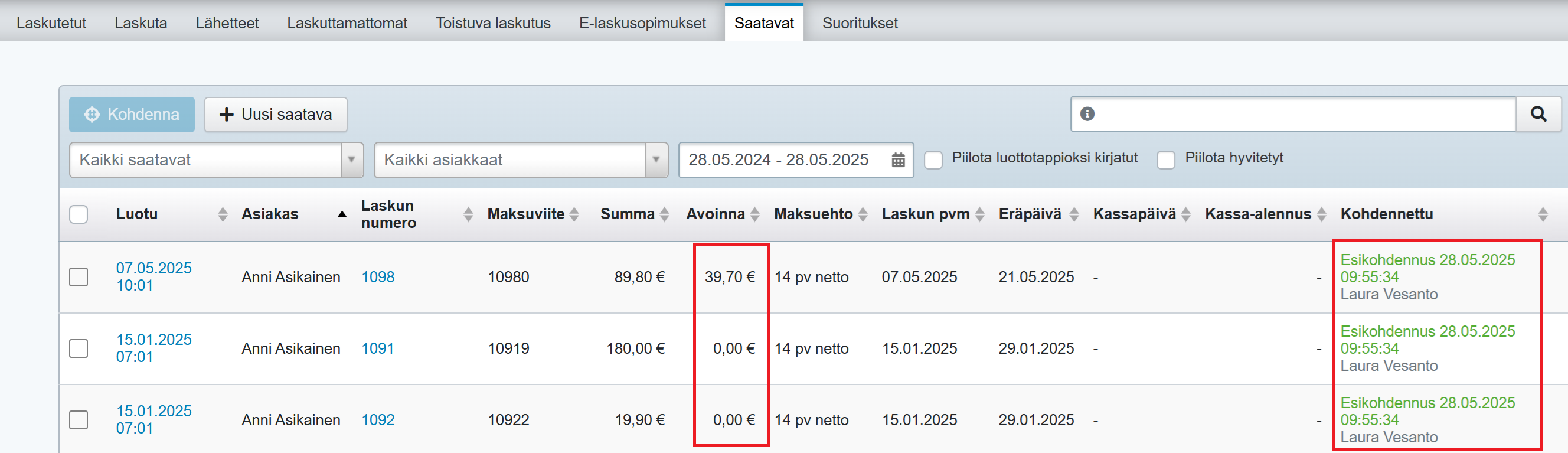Open invoice number 1091 link
1568x453 pixels.
pyautogui.click(x=377, y=348)
